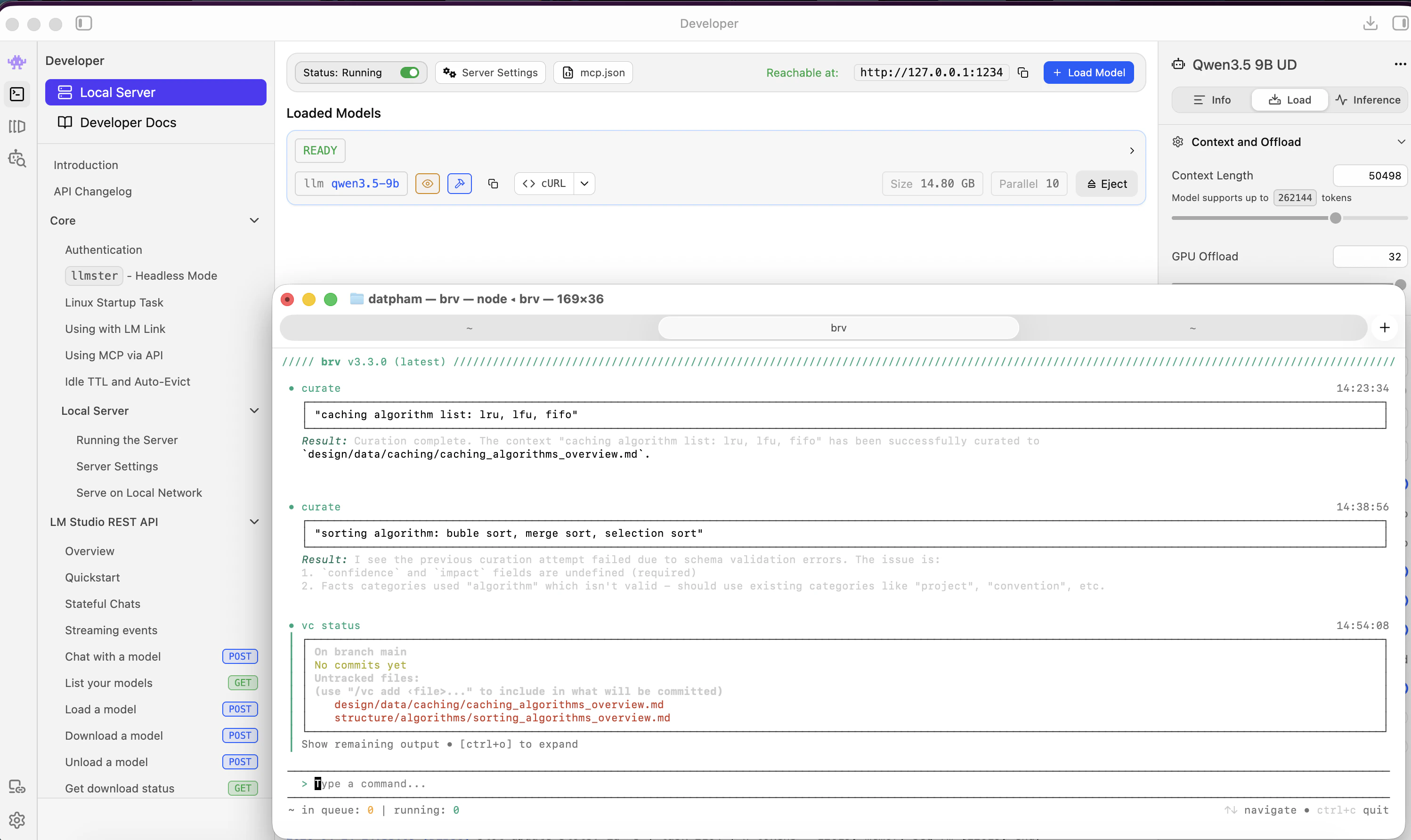Screen dimensions: 1411x840
Task: Toggle the eye visibility icon for qwen3.5-9b
Action: pos(427,183)
